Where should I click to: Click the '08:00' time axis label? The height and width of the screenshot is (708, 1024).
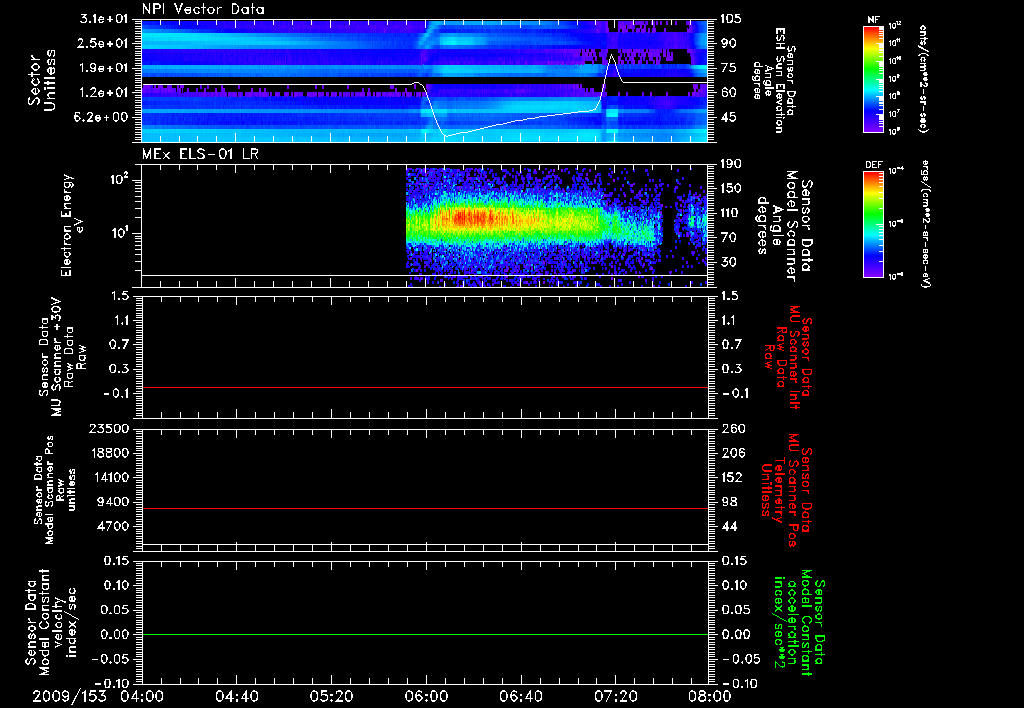coord(709,696)
